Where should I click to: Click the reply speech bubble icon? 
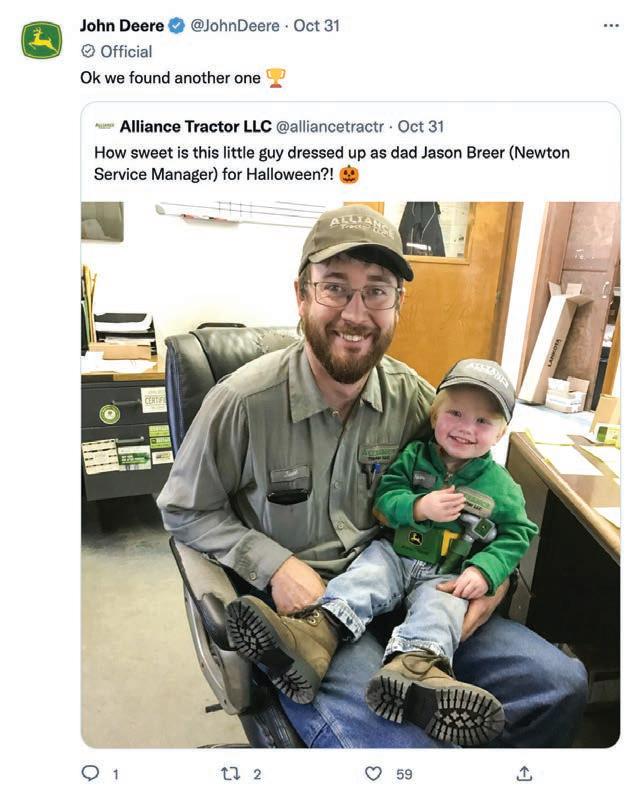(x=90, y=773)
